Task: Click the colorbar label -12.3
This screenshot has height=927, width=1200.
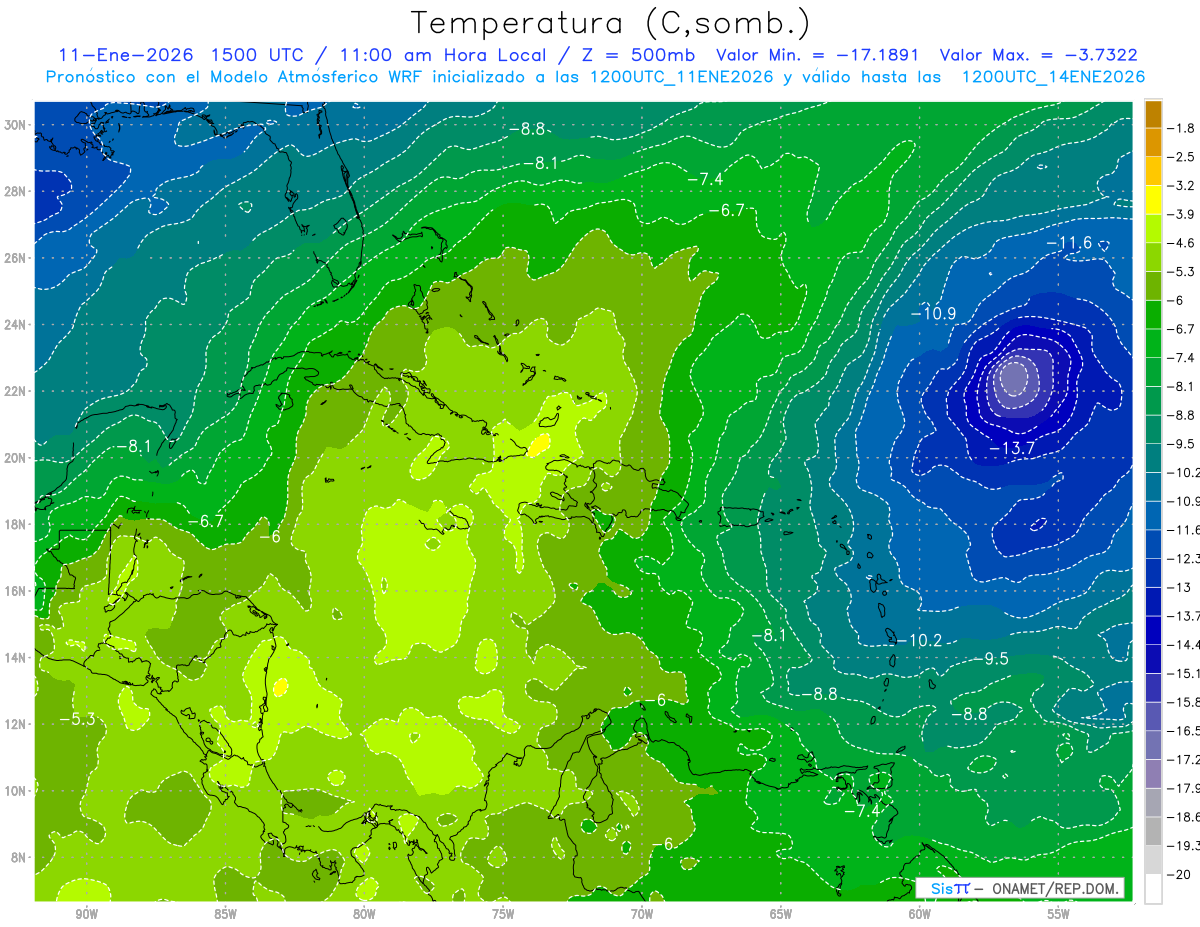Action: pos(1185,558)
